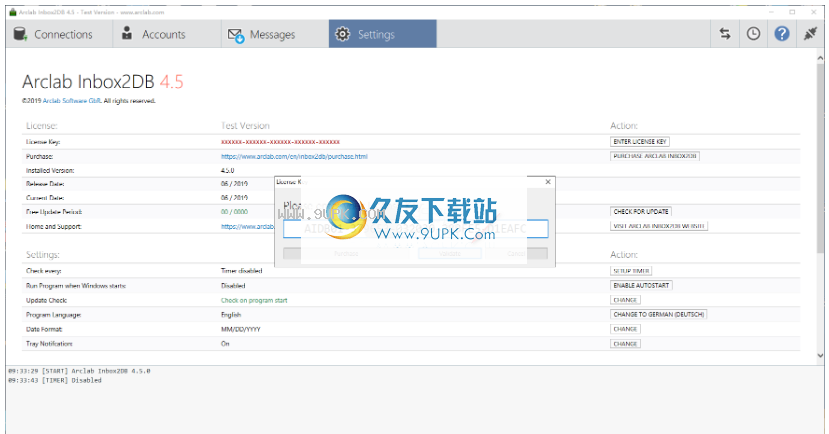Click the 'English' language value
The width and height of the screenshot is (829, 434).
click(231, 315)
